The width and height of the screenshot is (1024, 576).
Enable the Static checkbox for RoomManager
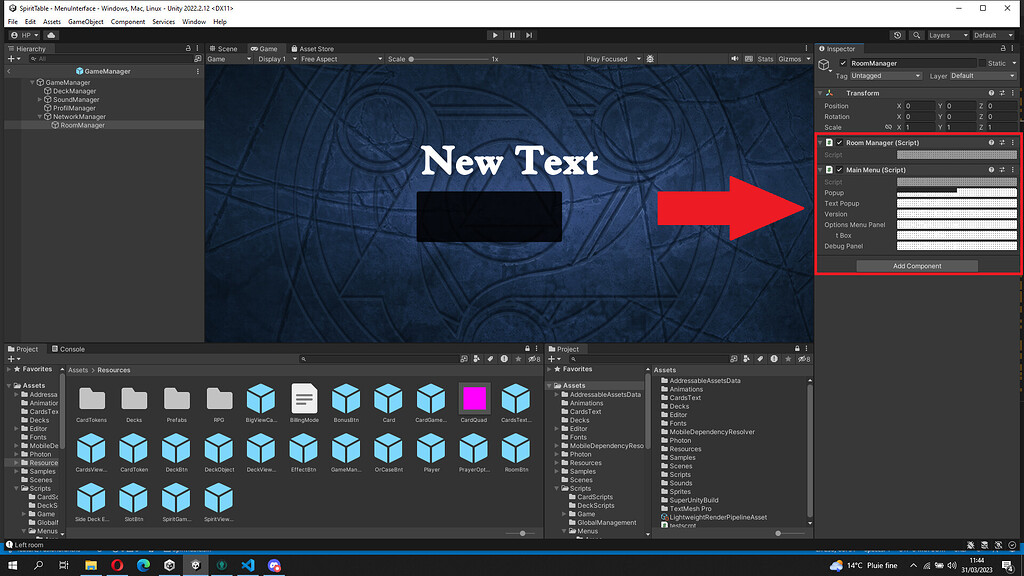[983, 63]
